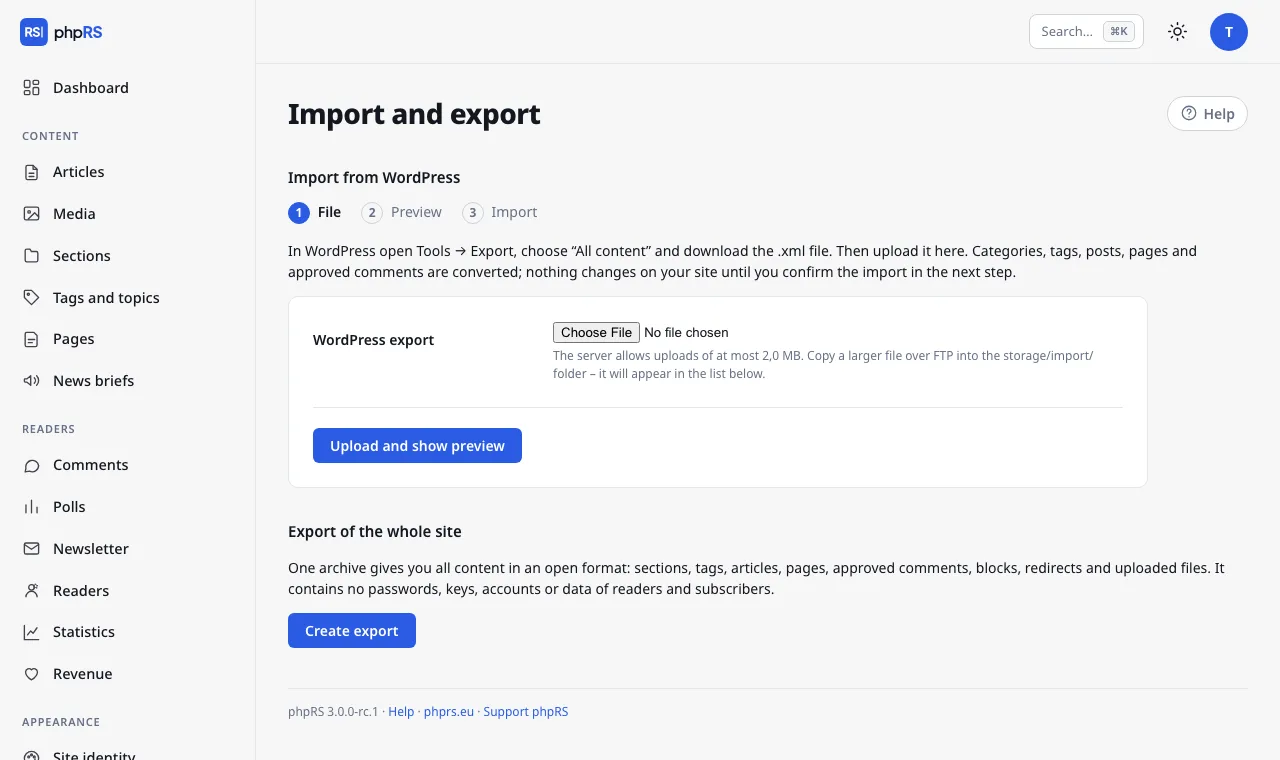The width and height of the screenshot is (1280, 760).
Task: Open Revenue in the sidebar
Action: pos(128,674)
